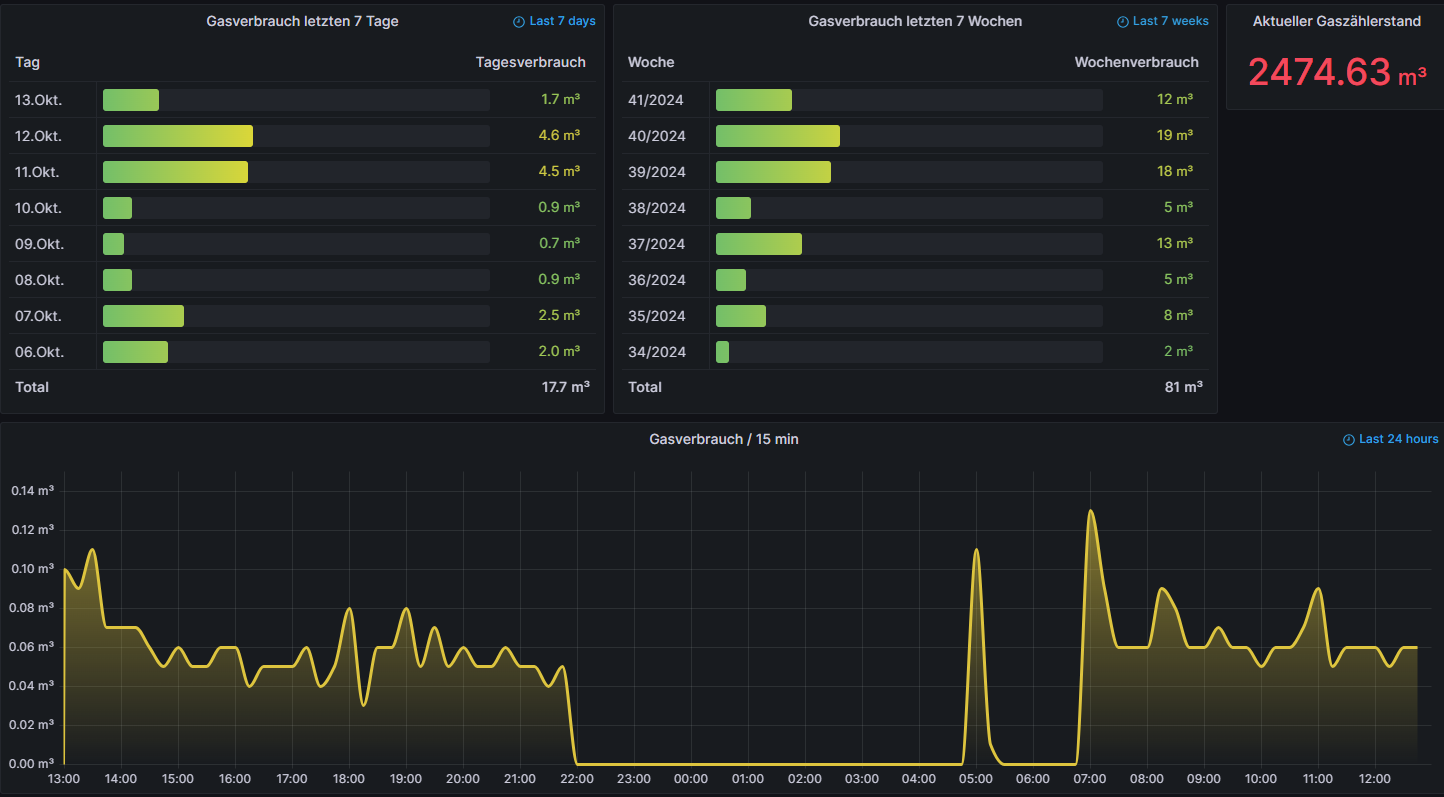Click the 10.Okt. row label
Image resolution: width=1444 pixels, height=797 pixels.
pos(38,208)
